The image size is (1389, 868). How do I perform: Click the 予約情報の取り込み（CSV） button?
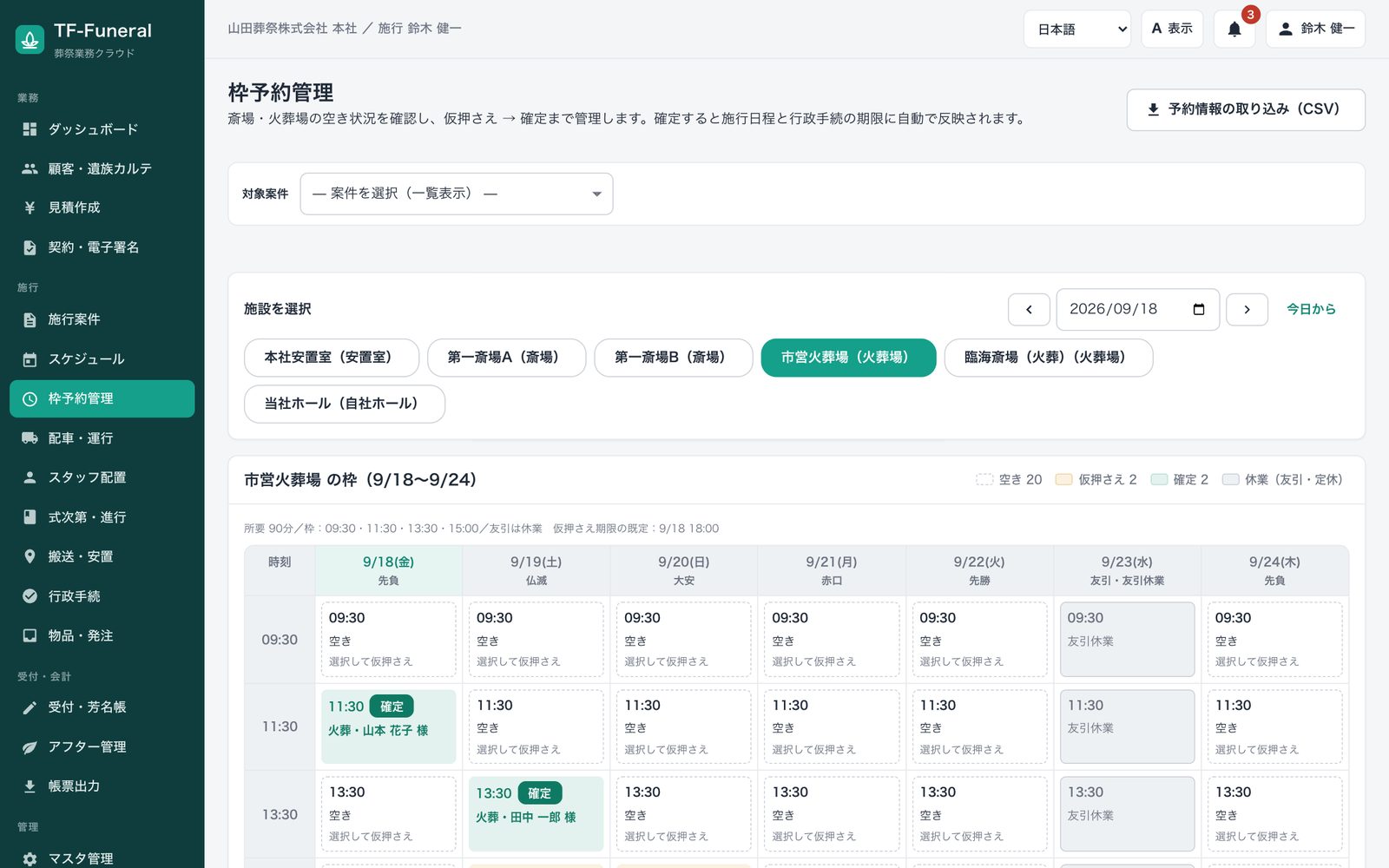(1246, 109)
